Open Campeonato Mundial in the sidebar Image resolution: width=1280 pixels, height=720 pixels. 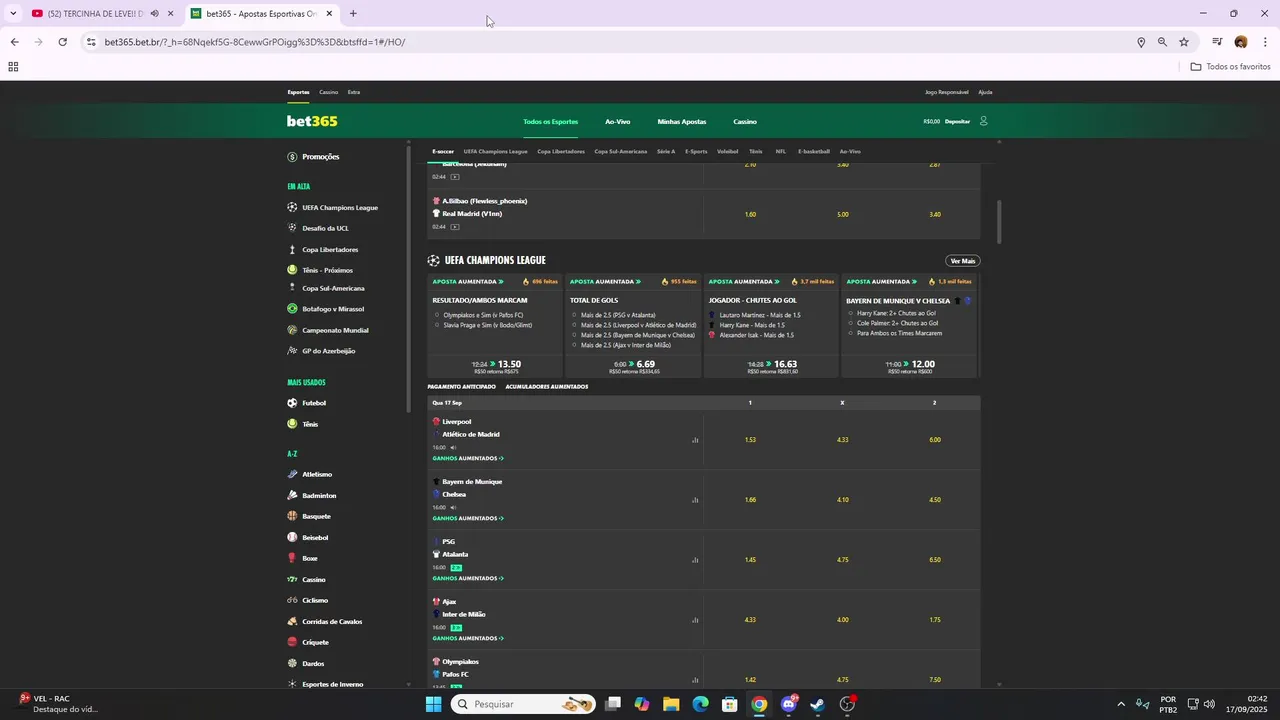335,330
